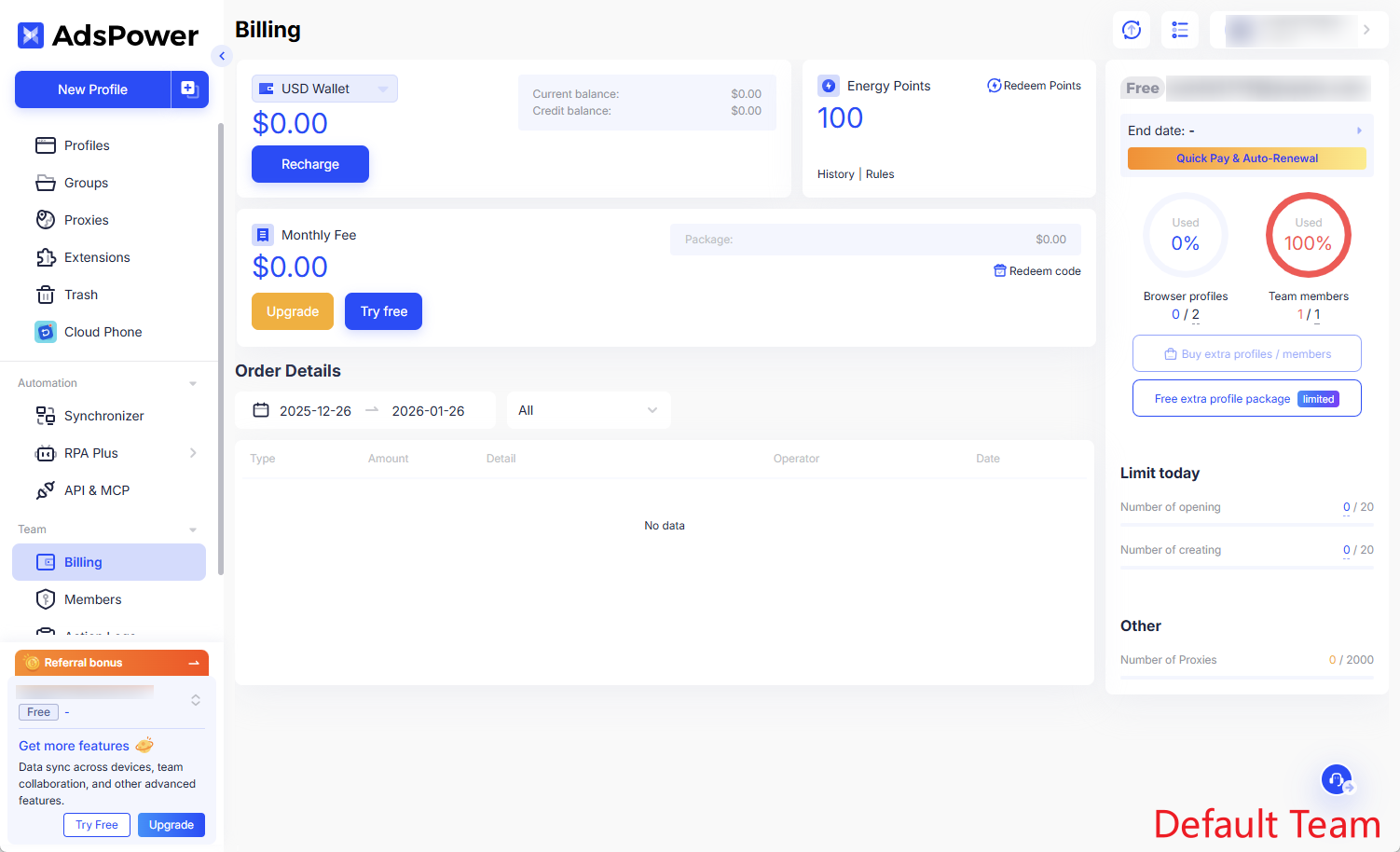Collapse the Automation section
The image size is (1400, 852).
[193, 383]
